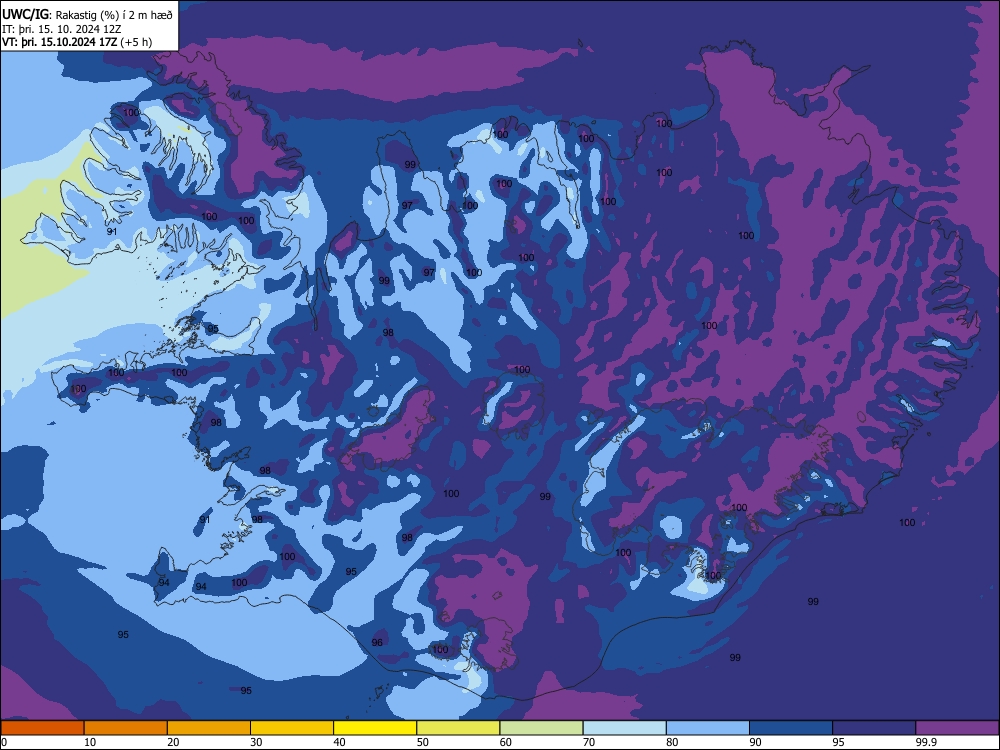
Task: Click the legend scale label '70'
Action: pos(589,742)
